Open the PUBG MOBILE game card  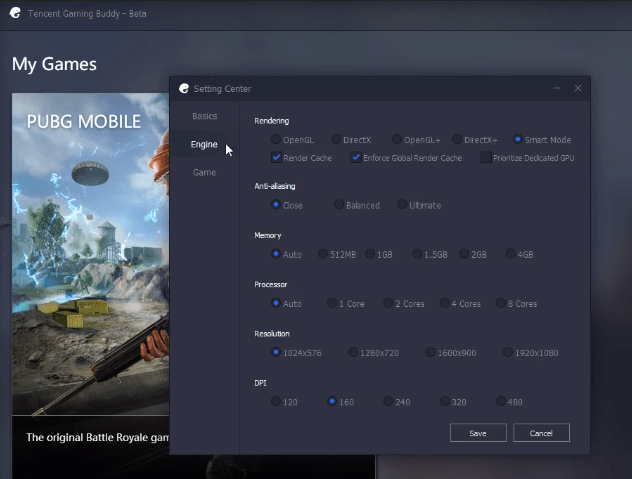click(x=90, y=254)
